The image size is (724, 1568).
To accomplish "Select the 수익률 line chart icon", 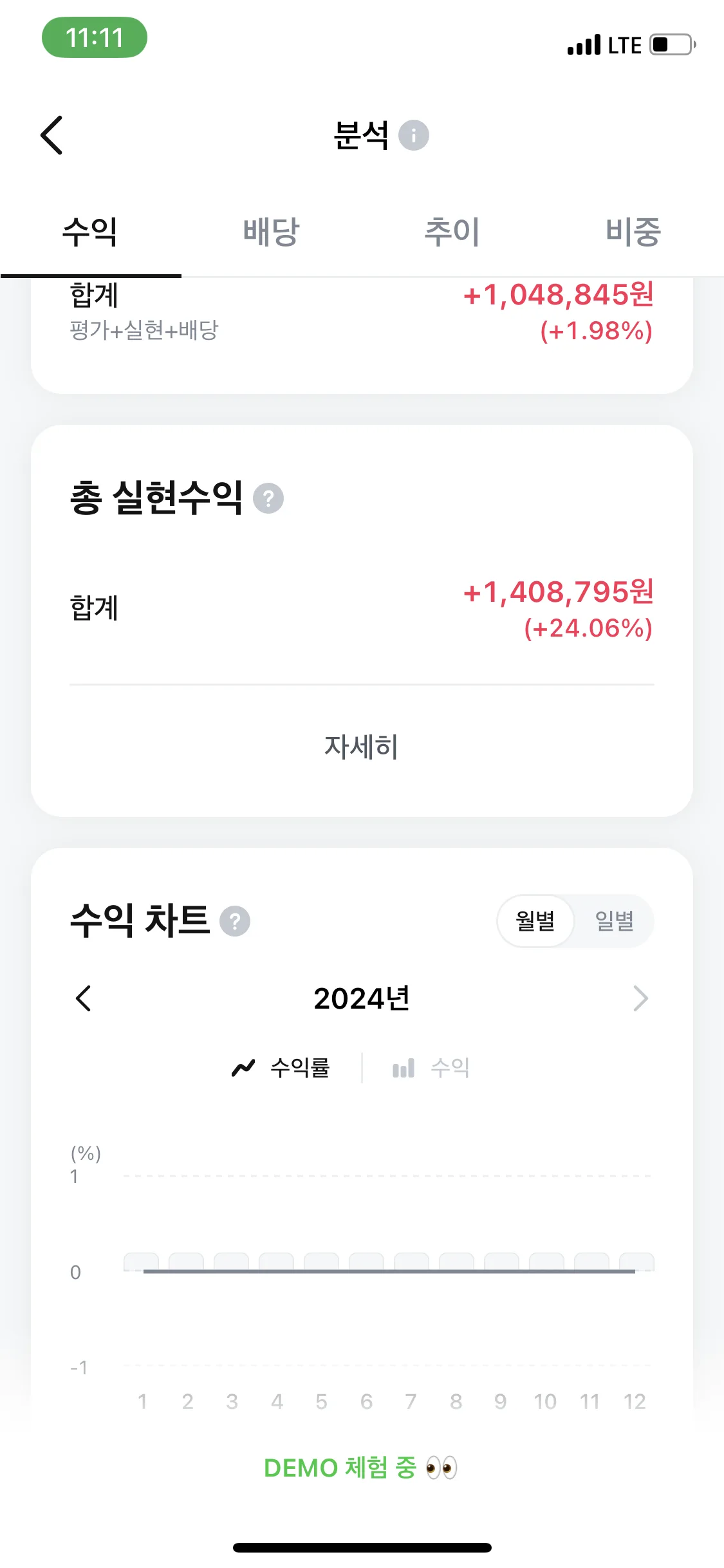I will pyautogui.click(x=243, y=1068).
